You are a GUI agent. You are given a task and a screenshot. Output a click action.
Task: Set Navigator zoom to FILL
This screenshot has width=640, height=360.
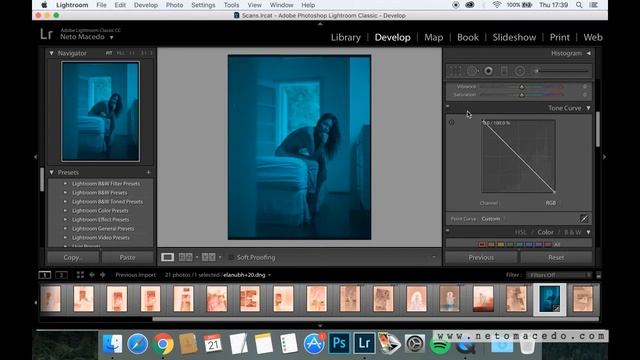click(120, 53)
